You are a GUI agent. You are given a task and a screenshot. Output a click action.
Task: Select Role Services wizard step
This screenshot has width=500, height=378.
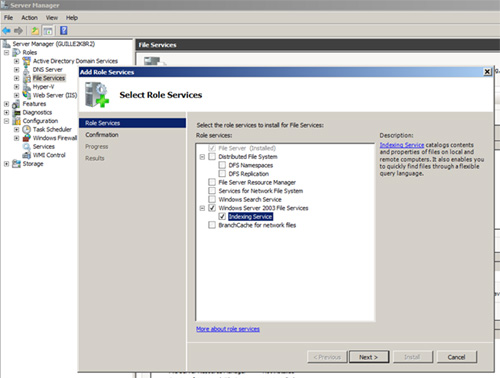pos(132,123)
